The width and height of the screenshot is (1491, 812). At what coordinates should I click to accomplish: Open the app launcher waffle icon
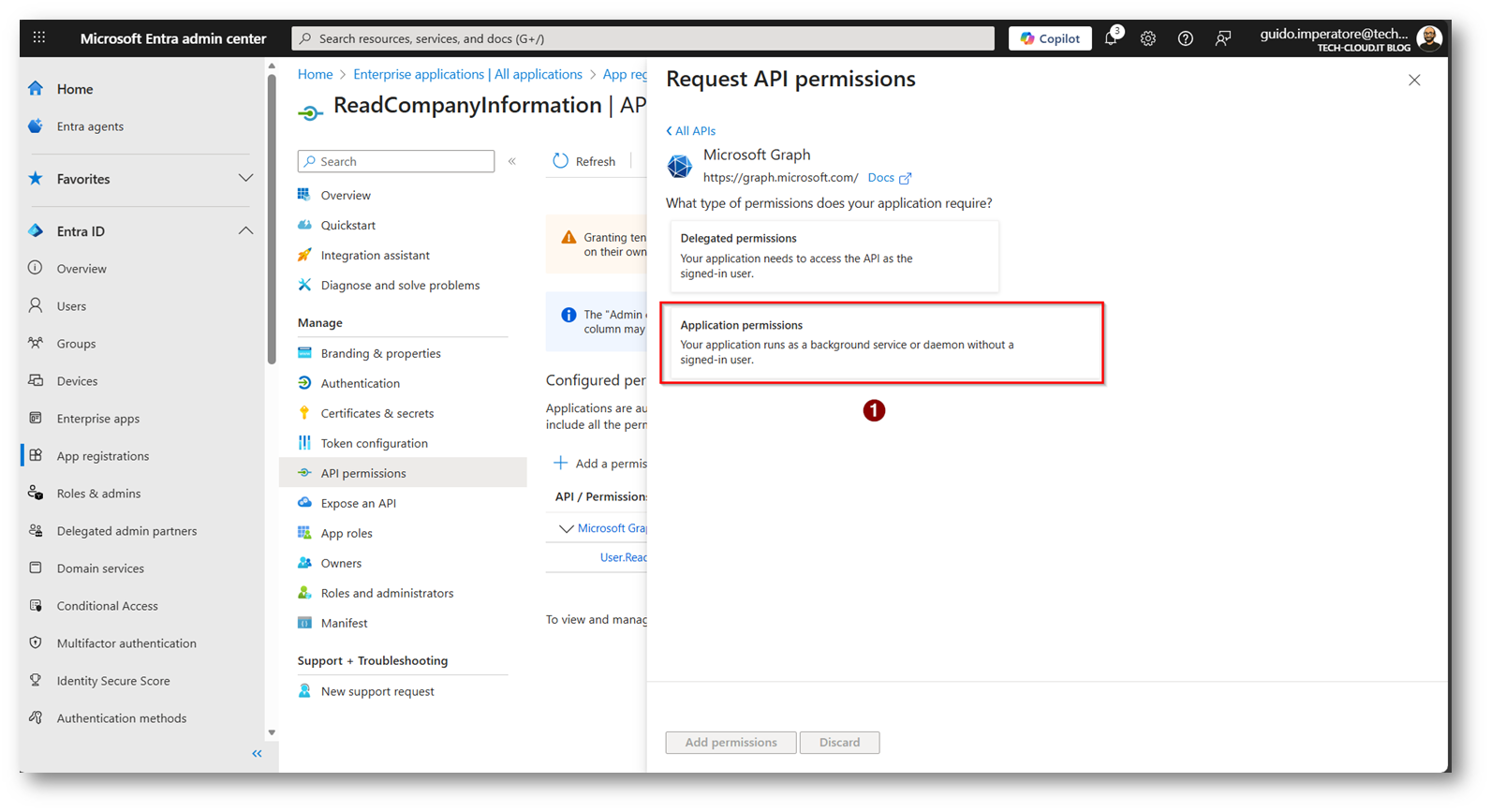[39, 38]
